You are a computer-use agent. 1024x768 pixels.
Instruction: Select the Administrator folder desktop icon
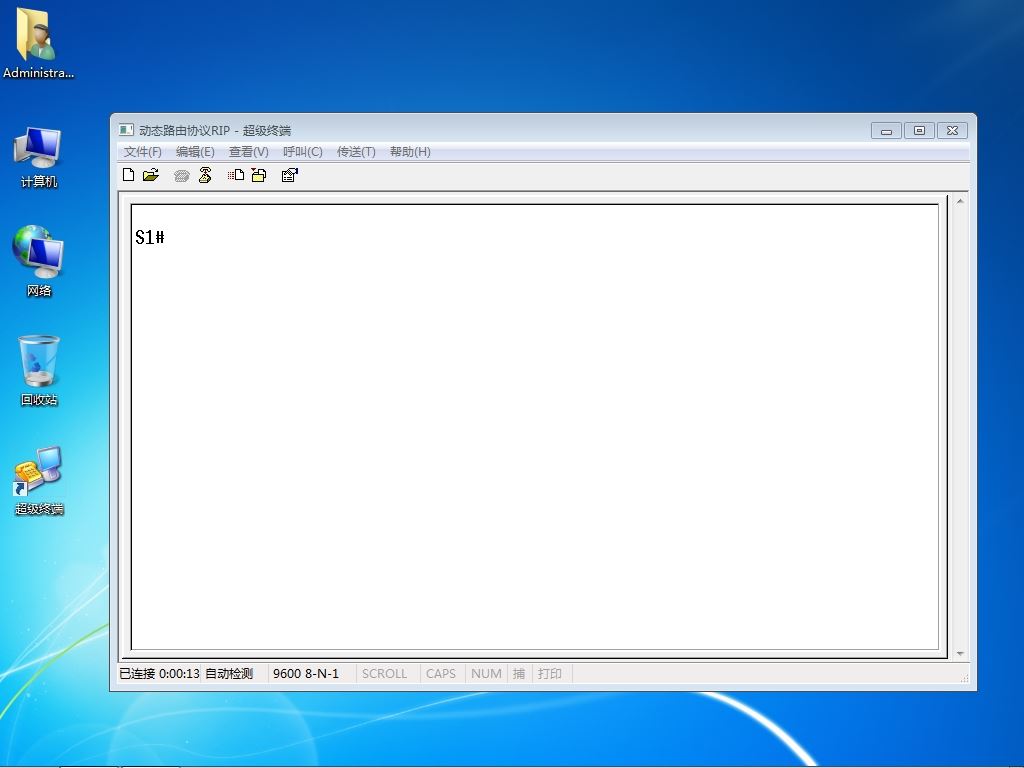click(x=38, y=44)
